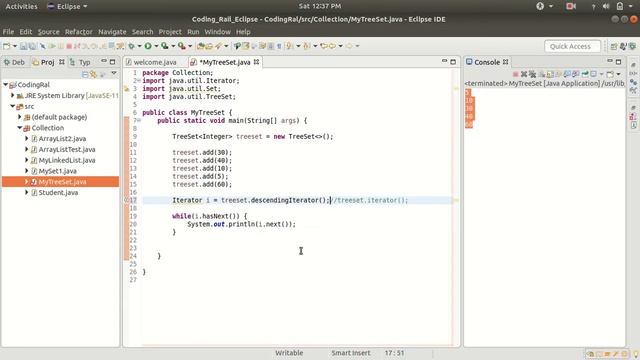This screenshot has height=360, width=640.
Task: Launch Debug with the bug icon
Action: pyautogui.click(x=131, y=46)
